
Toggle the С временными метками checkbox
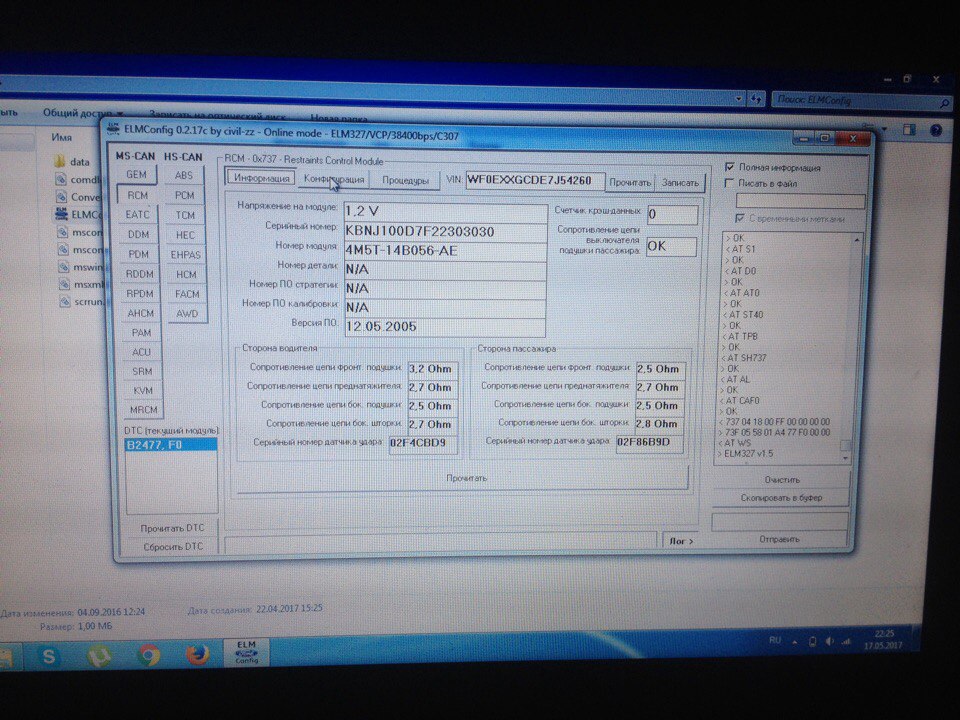740,218
